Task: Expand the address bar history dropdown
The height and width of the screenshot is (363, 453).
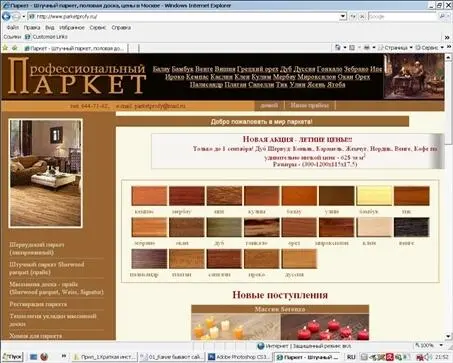Action: click(343, 16)
